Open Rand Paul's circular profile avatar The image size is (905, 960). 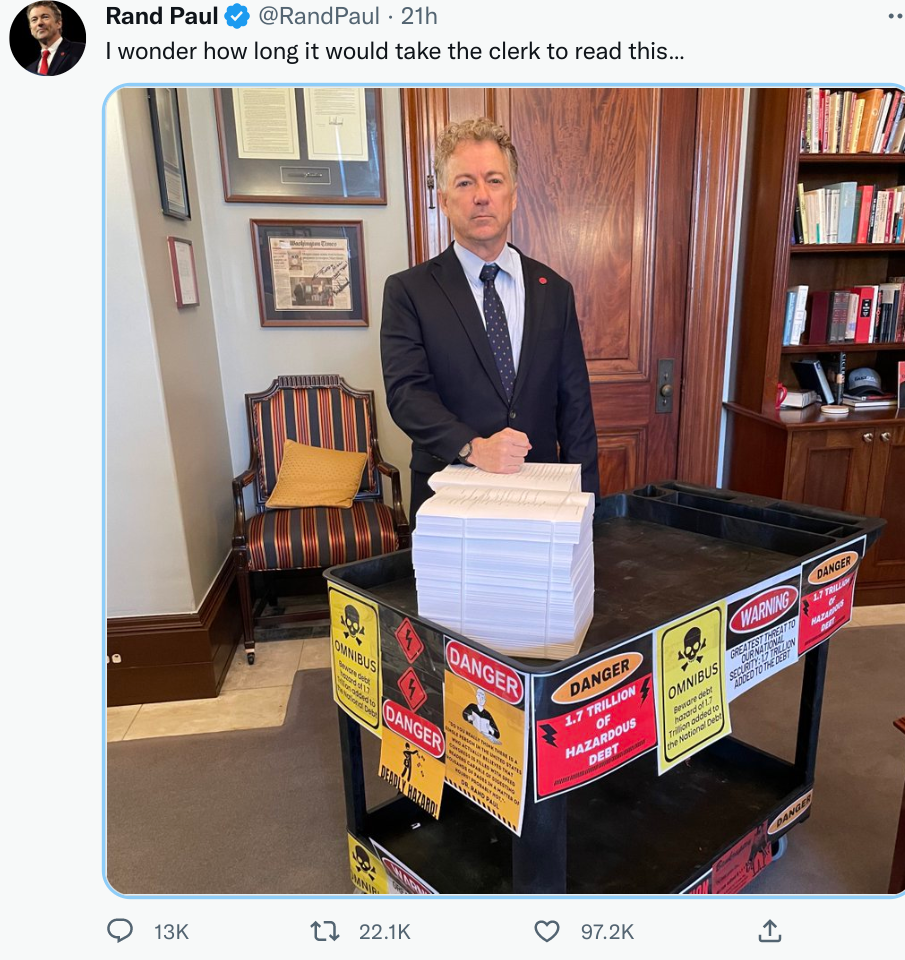click(48, 38)
